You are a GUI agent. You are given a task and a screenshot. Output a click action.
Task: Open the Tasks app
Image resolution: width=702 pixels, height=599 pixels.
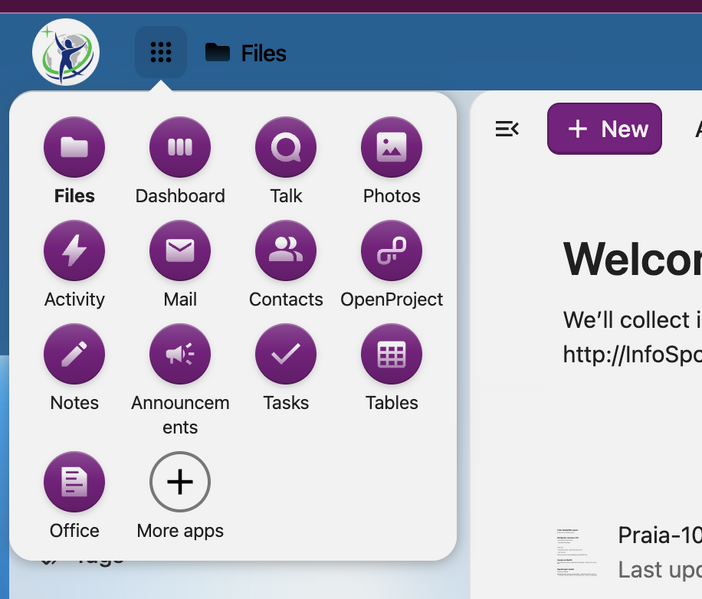coord(286,354)
